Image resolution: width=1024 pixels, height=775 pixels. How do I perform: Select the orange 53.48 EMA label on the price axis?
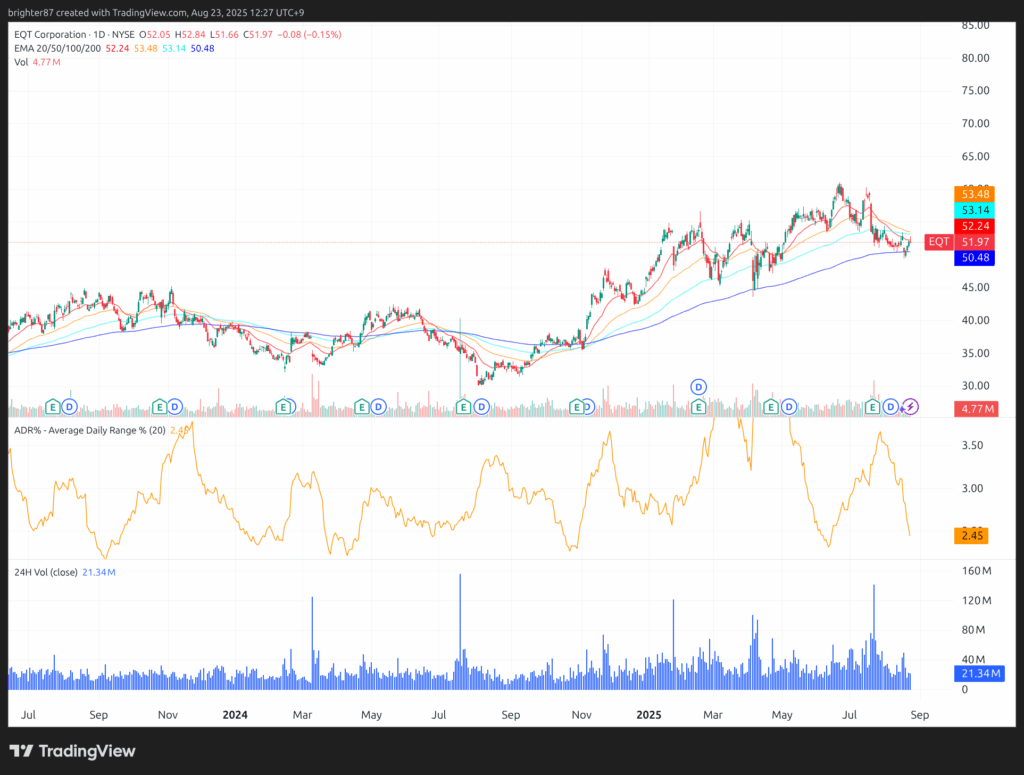tap(975, 194)
